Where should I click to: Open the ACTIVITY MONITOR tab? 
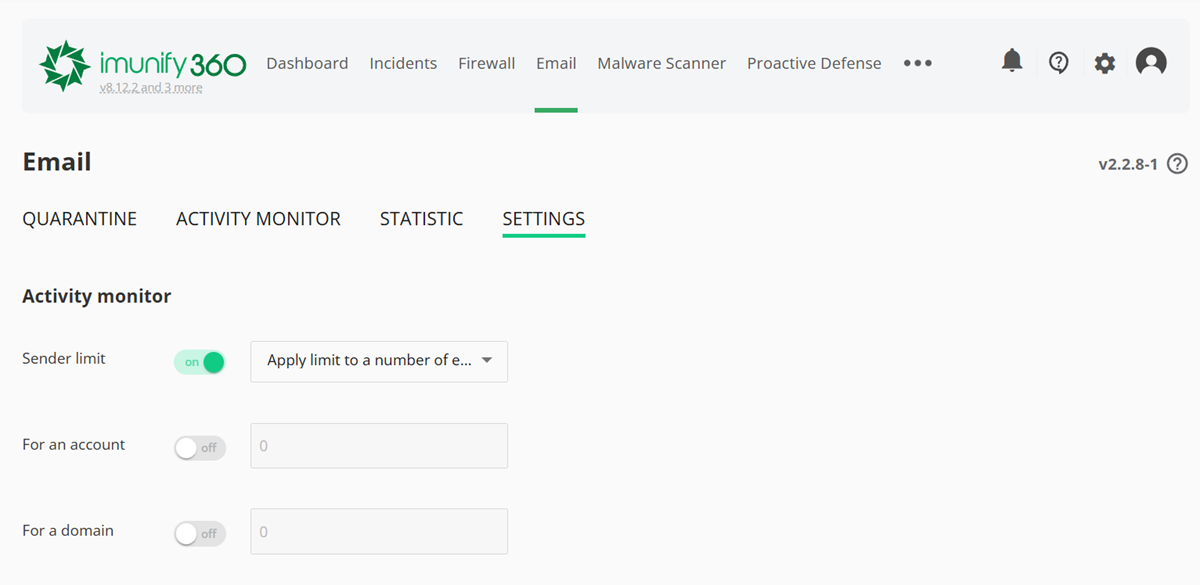258,218
